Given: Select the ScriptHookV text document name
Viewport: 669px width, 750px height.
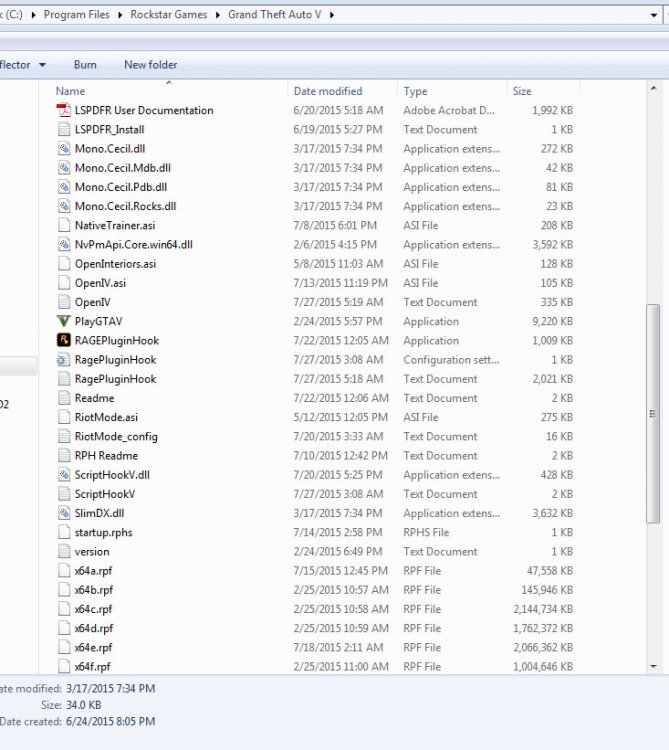Looking at the screenshot, I should (x=105, y=494).
